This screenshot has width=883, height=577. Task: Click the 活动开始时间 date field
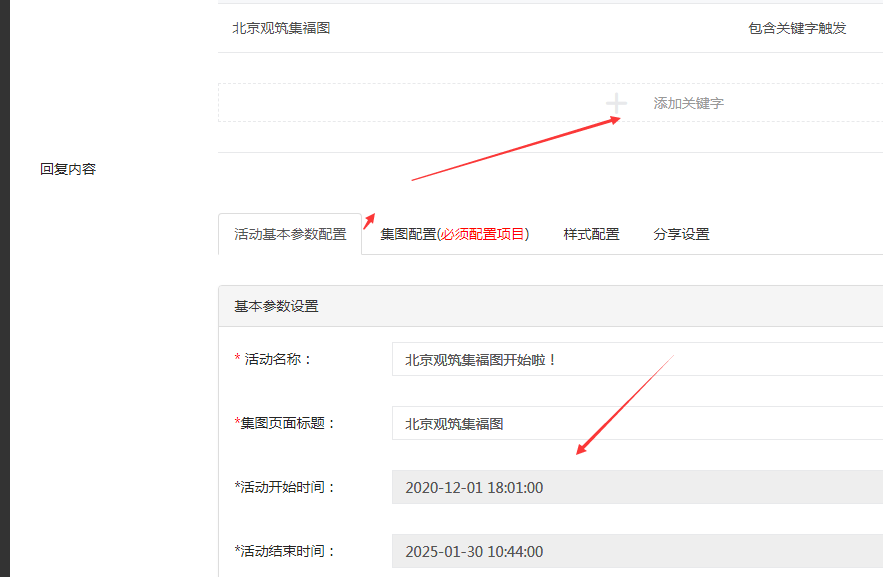tap(637, 487)
